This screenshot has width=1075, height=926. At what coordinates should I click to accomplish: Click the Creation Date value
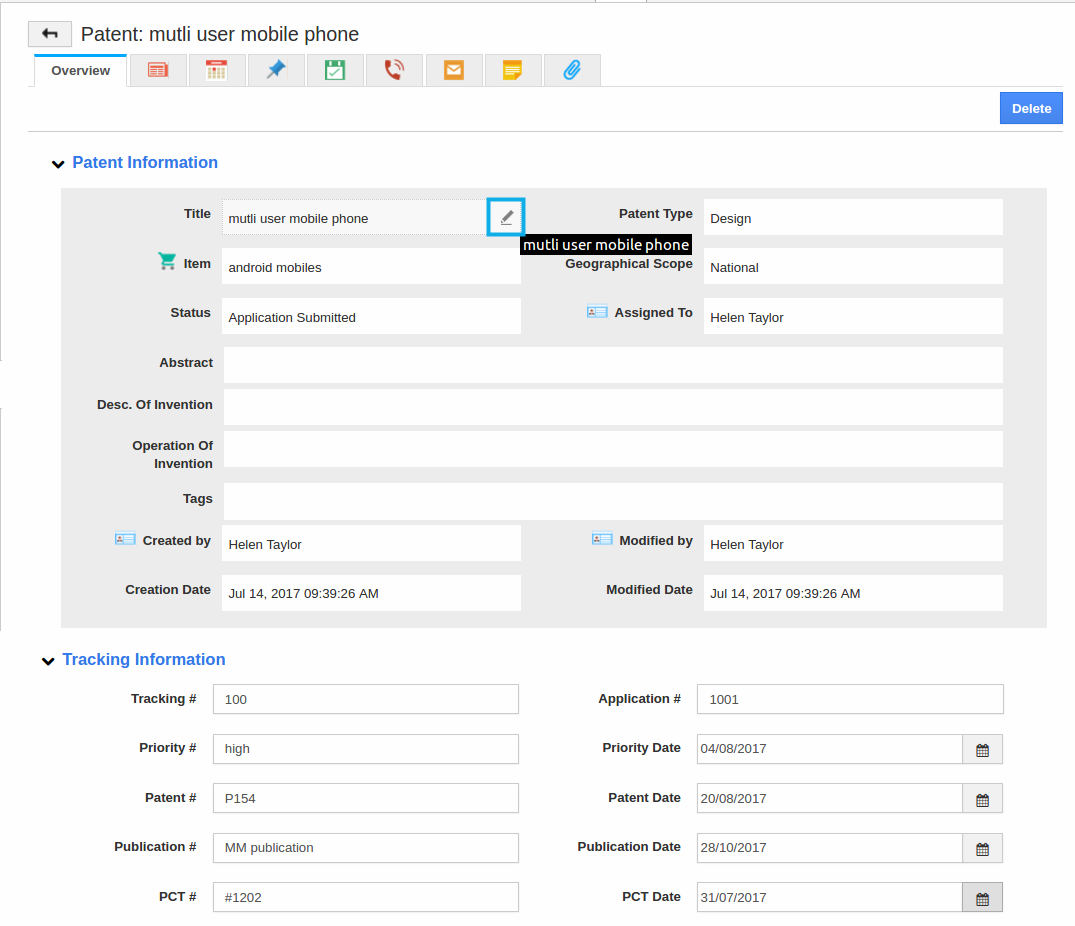coord(371,593)
